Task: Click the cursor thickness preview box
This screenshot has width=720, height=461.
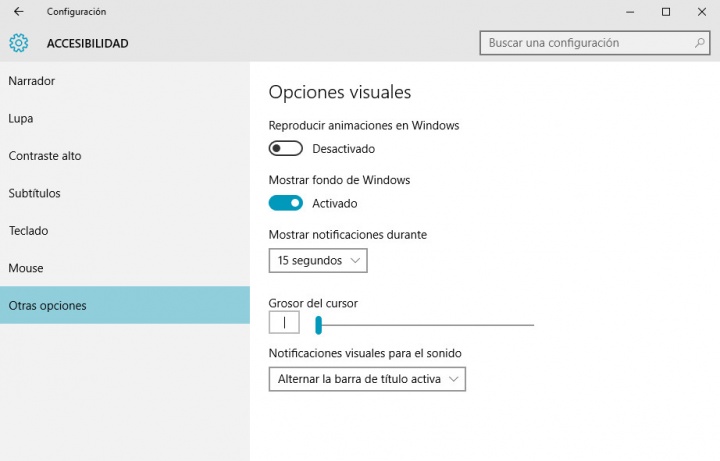Action: click(x=284, y=322)
